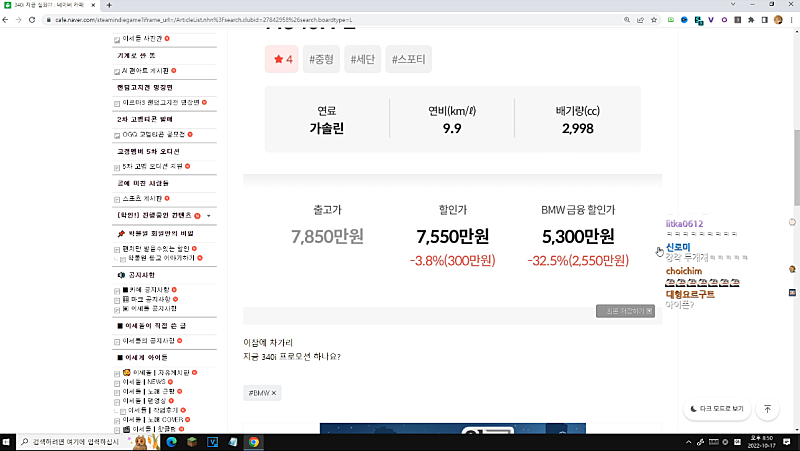Image resolution: width=800 pixels, height=451 pixels.
Task: Open the 이세돌 | 자유게시판 board
Action: (156, 373)
